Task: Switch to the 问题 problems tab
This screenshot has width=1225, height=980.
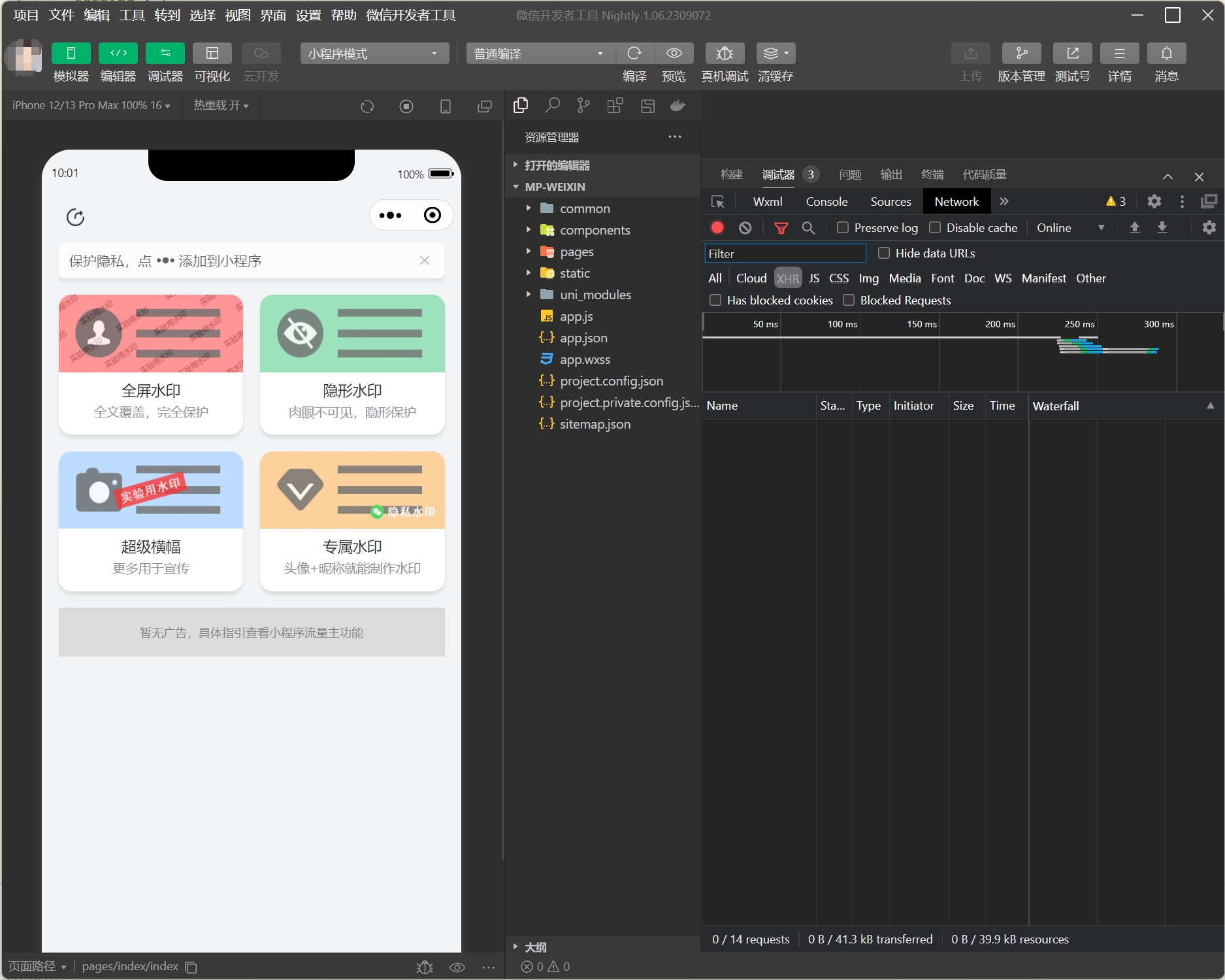Action: (850, 174)
